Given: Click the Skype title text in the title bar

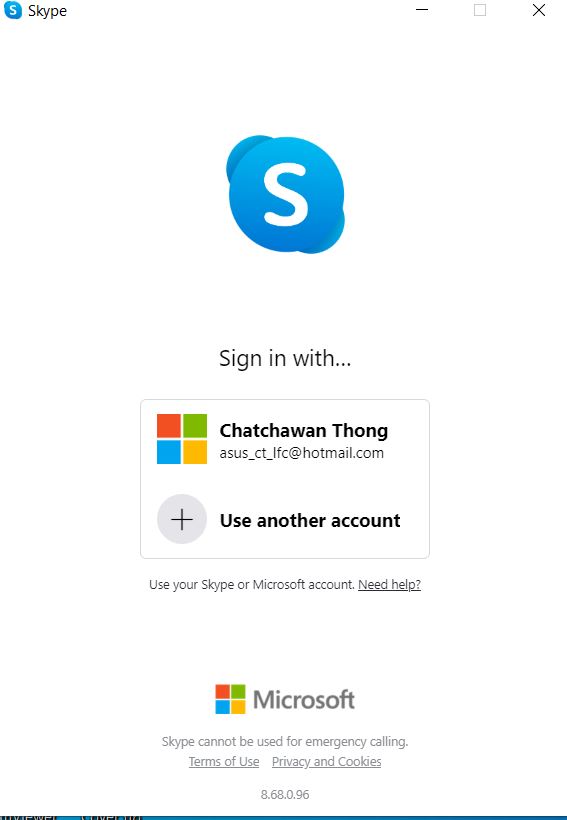Looking at the screenshot, I should point(48,11).
